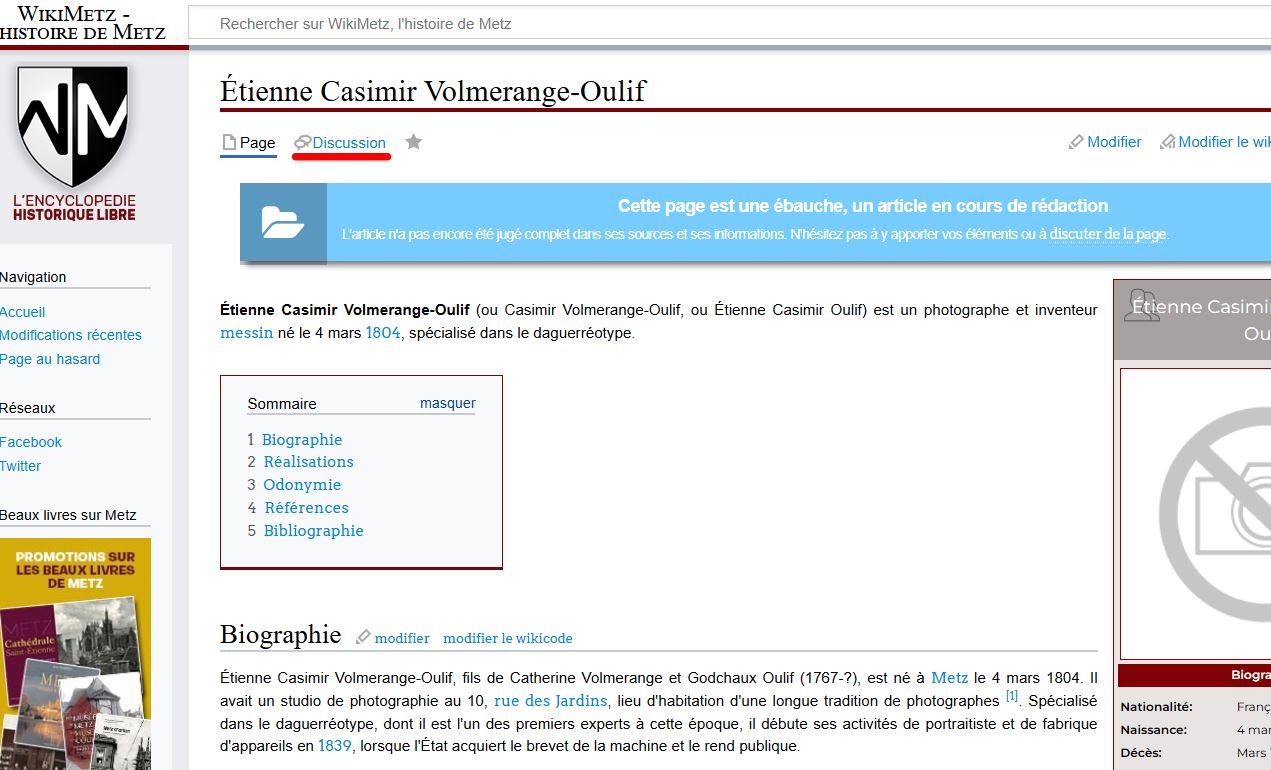Click the folder icon in the blue banner
Viewport: 1271px width, 770px height.
[283, 222]
